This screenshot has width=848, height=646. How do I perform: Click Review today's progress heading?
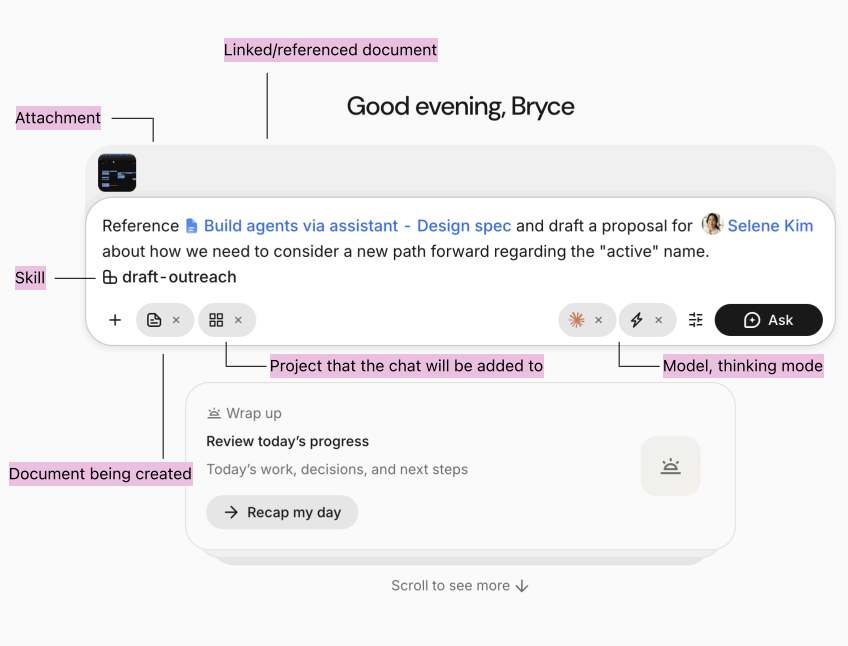click(x=288, y=441)
